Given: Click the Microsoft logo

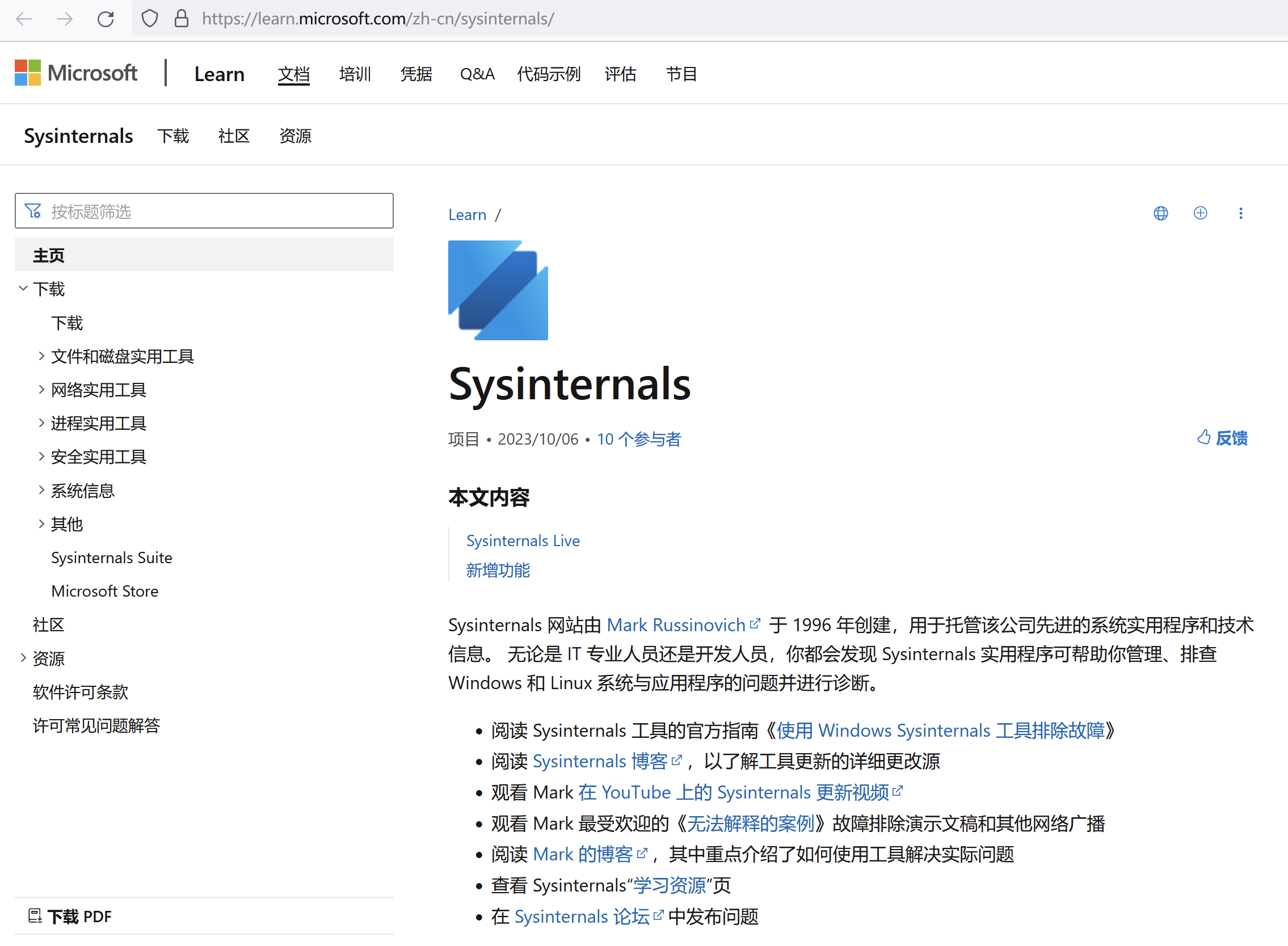Looking at the screenshot, I should pyautogui.click(x=76, y=73).
